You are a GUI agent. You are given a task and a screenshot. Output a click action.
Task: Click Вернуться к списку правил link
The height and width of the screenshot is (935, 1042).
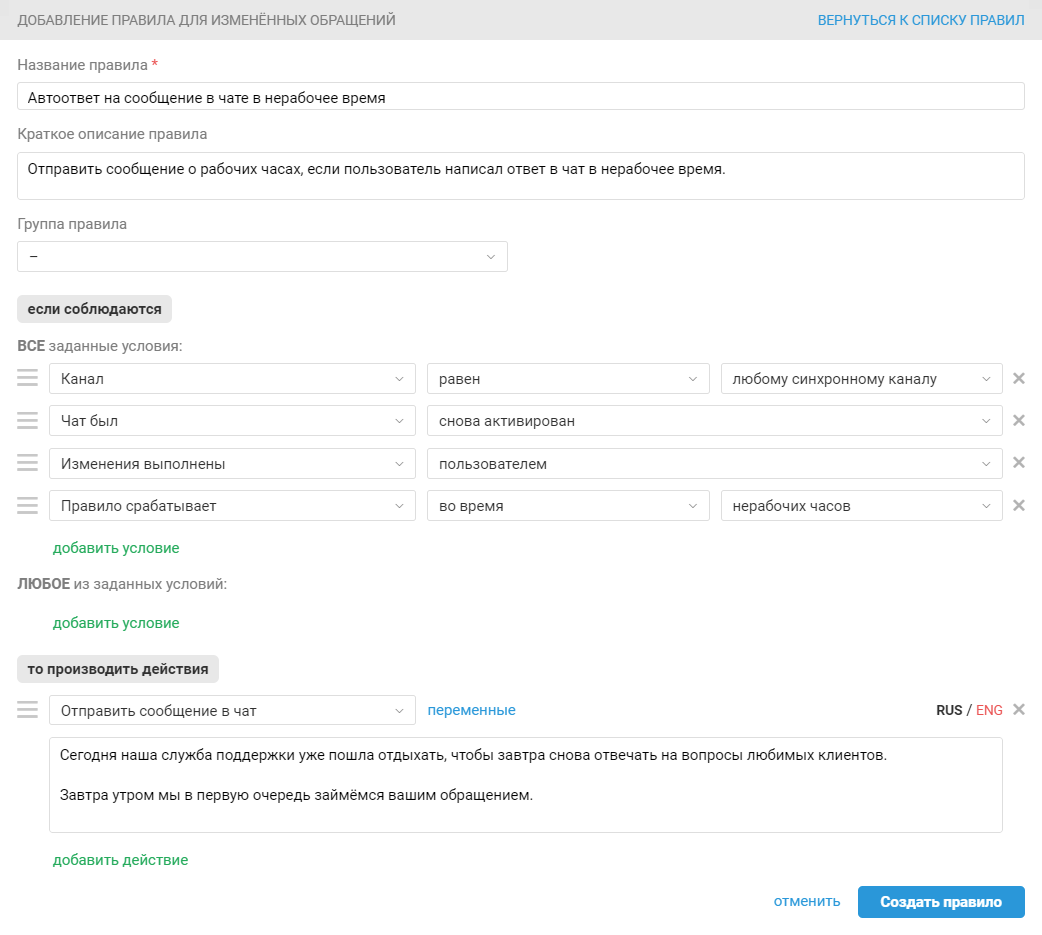920,20
